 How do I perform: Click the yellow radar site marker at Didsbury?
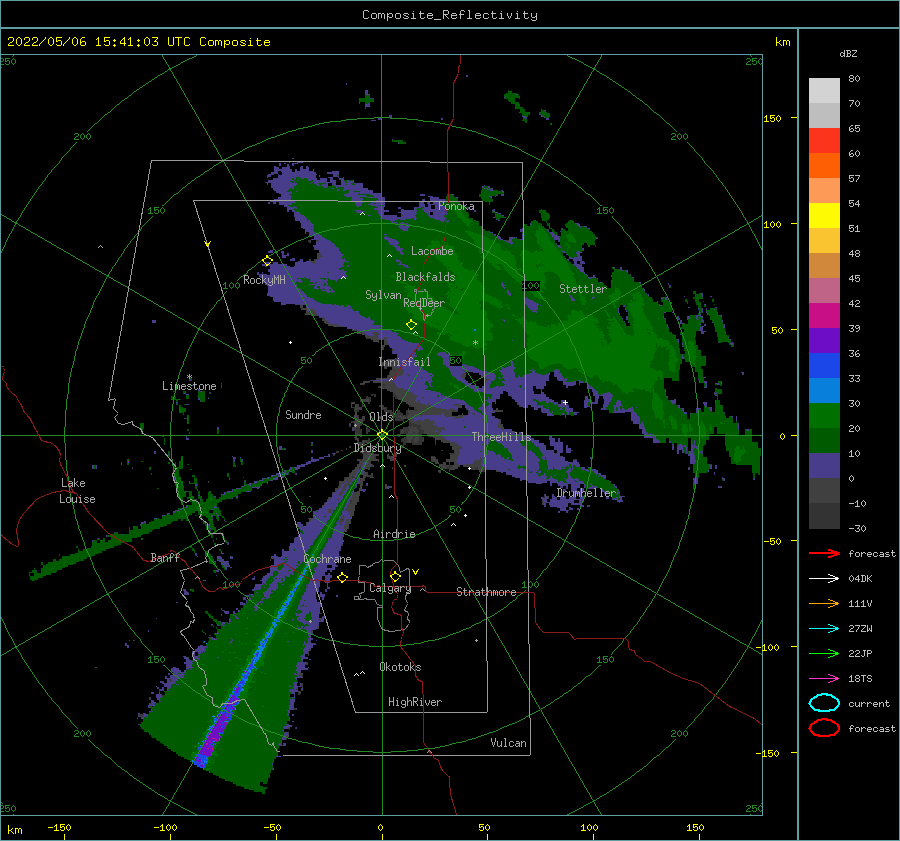[382, 435]
